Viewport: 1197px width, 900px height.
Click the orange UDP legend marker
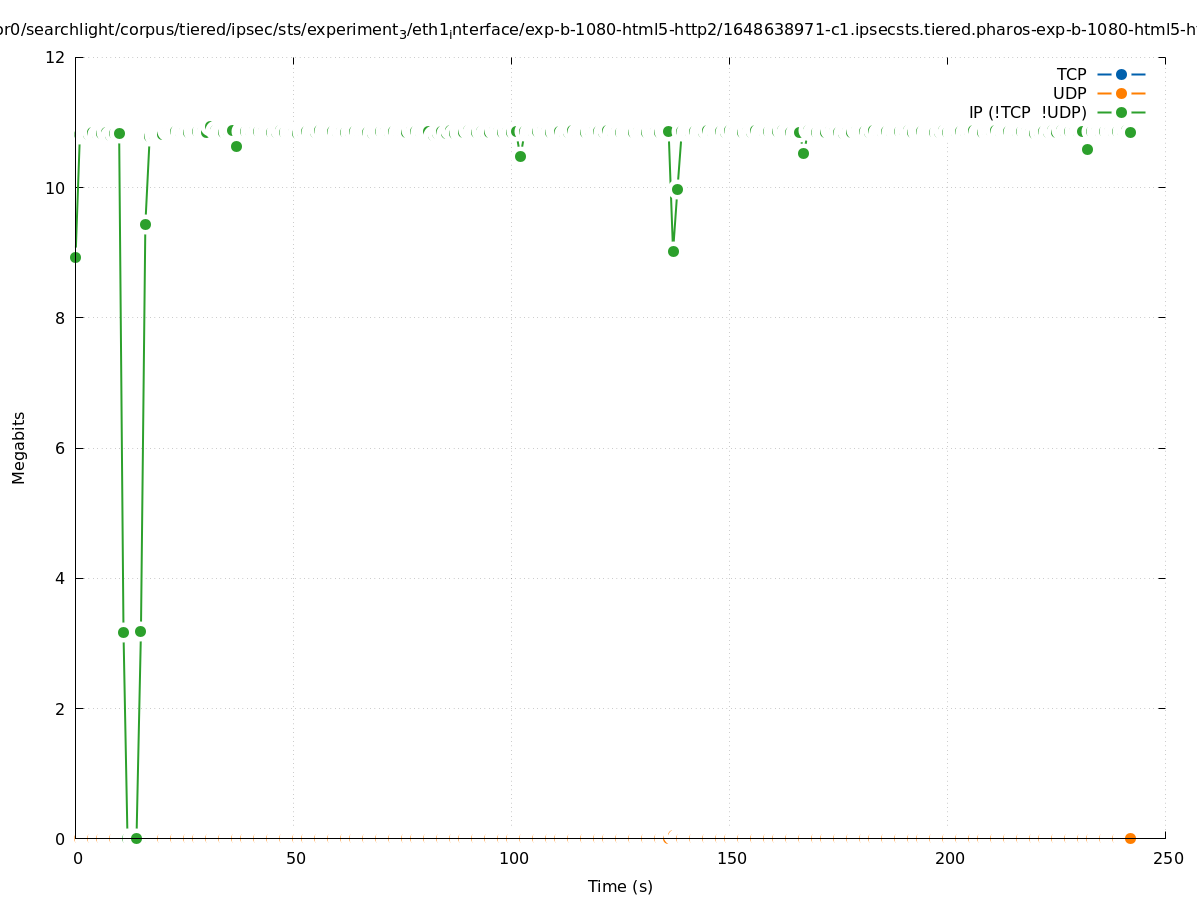[1121, 93]
